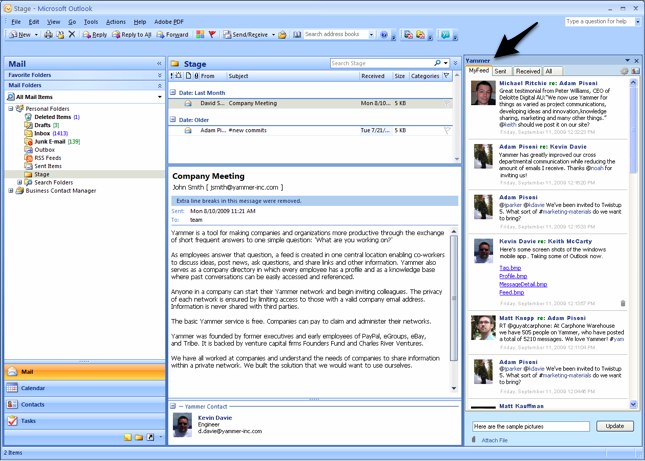Open the New button dropdown arrow
Image resolution: width=645 pixels, height=461 pixels.
click(x=36, y=35)
